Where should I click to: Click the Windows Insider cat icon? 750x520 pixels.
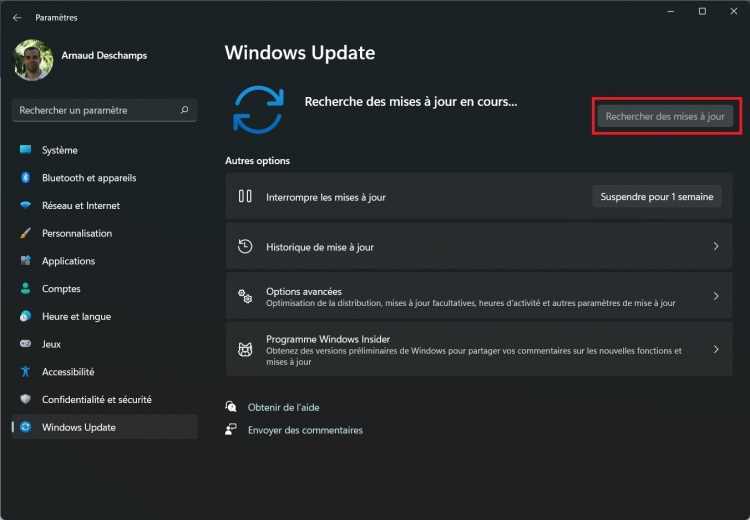click(x=245, y=350)
